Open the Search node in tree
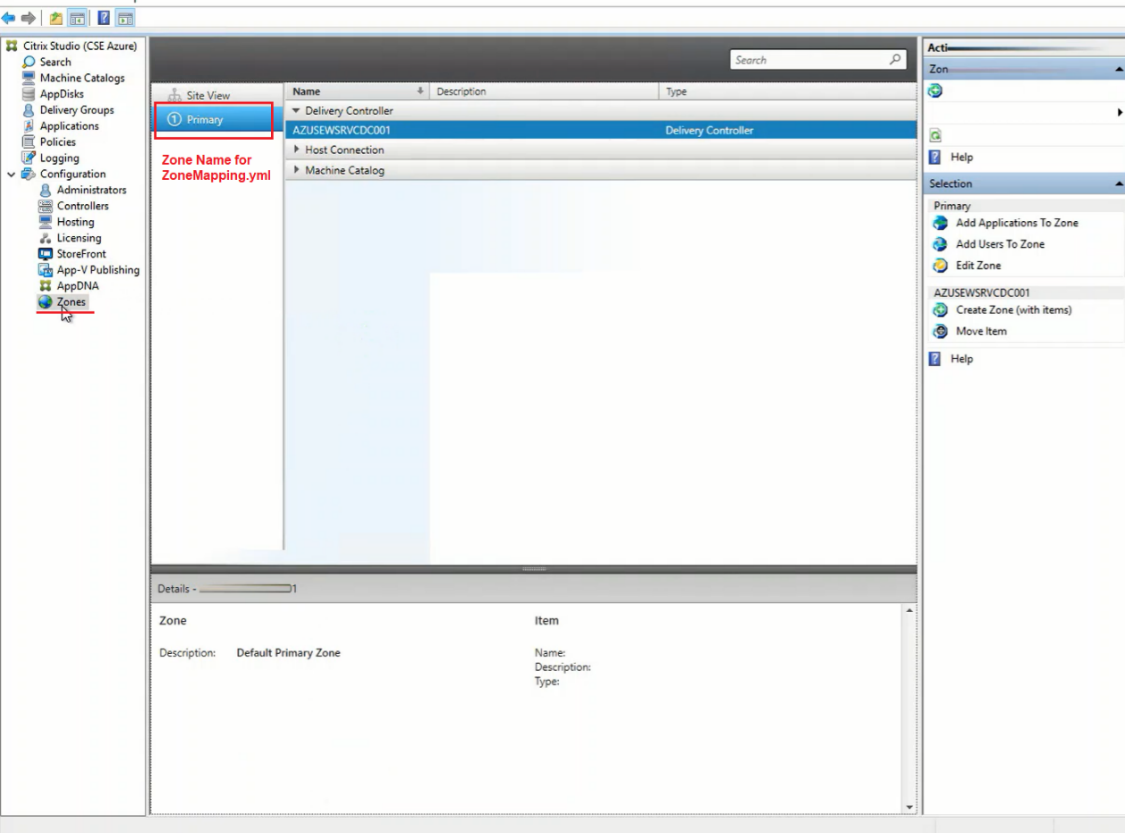Screen dimensions: 1125x833 click(55, 62)
